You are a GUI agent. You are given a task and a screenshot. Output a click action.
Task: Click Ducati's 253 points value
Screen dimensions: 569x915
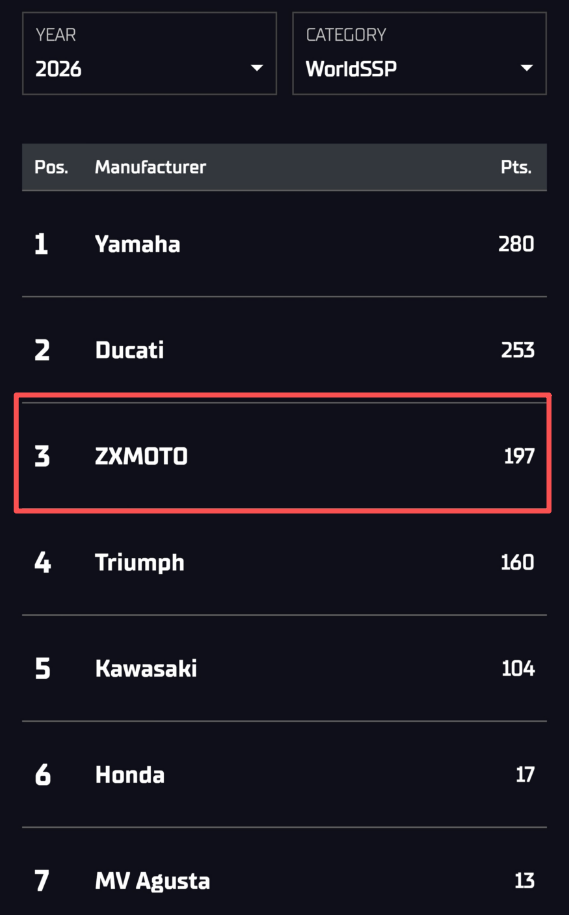[518, 350]
